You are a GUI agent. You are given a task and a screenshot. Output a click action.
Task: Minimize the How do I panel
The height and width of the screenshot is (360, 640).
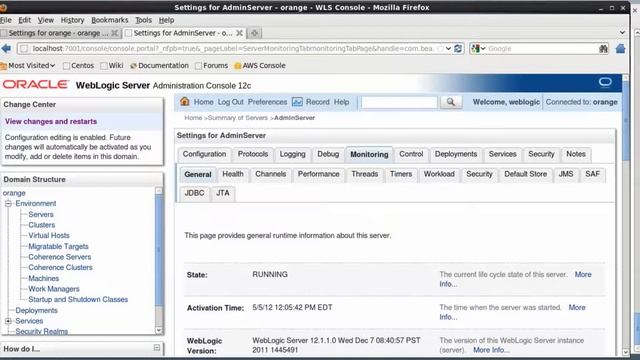tap(157, 348)
